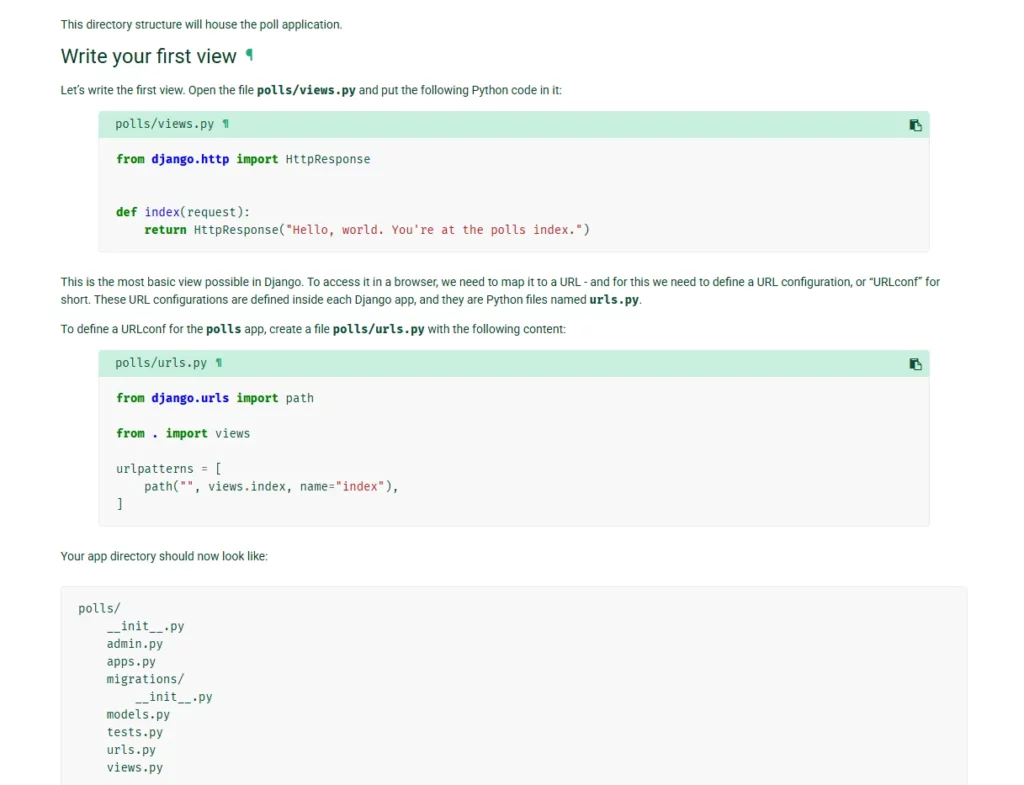The height and width of the screenshot is (785, 1024).
Task: Click the 'urlpatterns = [' code line
Action: pos(168,468)
